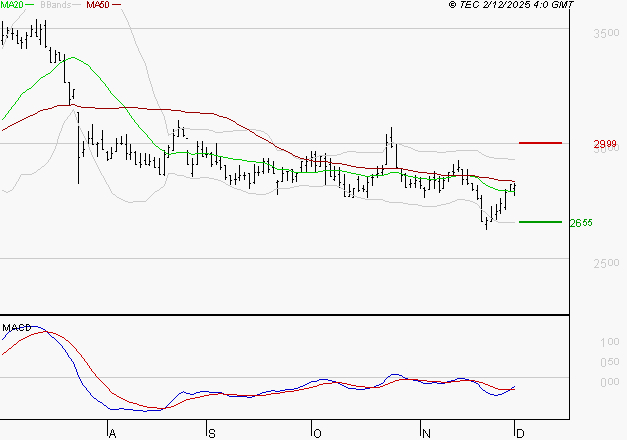
Task: Click the MACD panel label
Action: point(17,328)
